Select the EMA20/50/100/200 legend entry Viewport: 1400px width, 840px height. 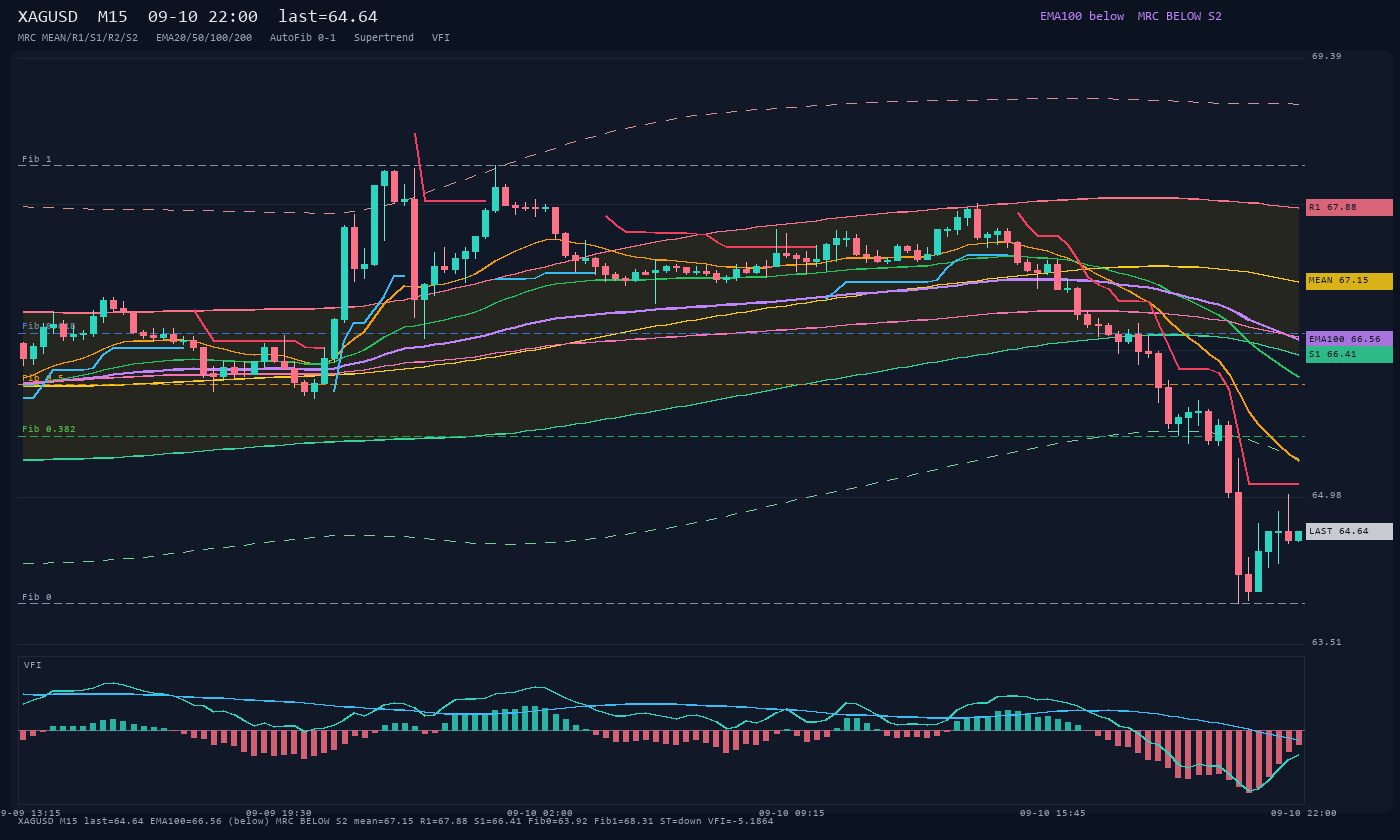click(x=204, y=38)
